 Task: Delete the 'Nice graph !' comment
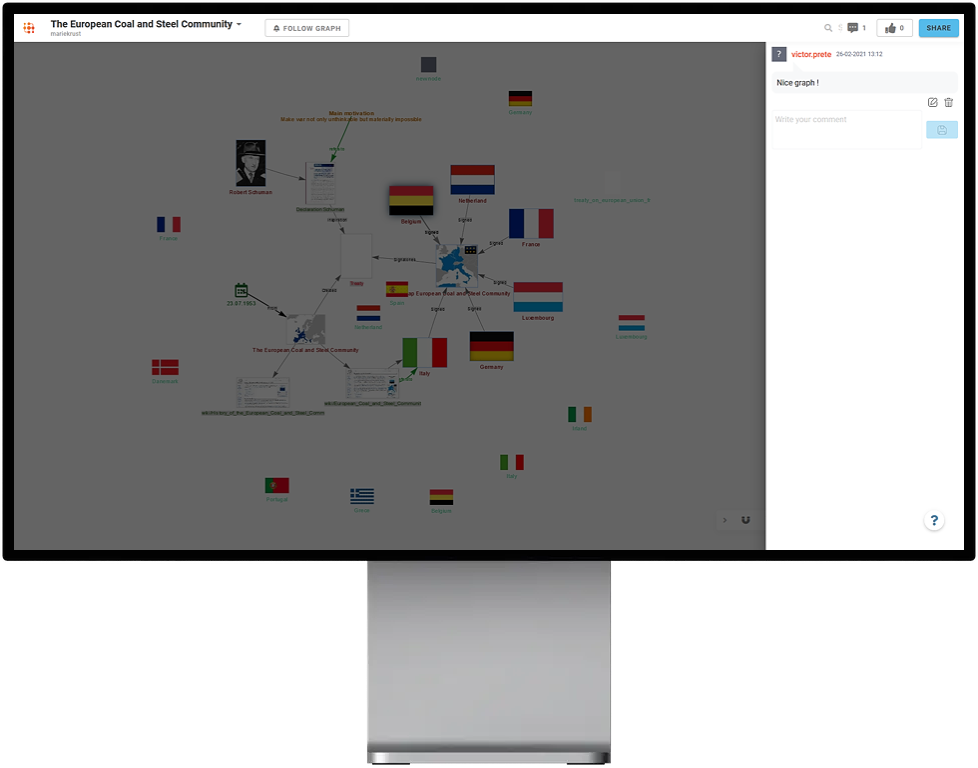949,102
